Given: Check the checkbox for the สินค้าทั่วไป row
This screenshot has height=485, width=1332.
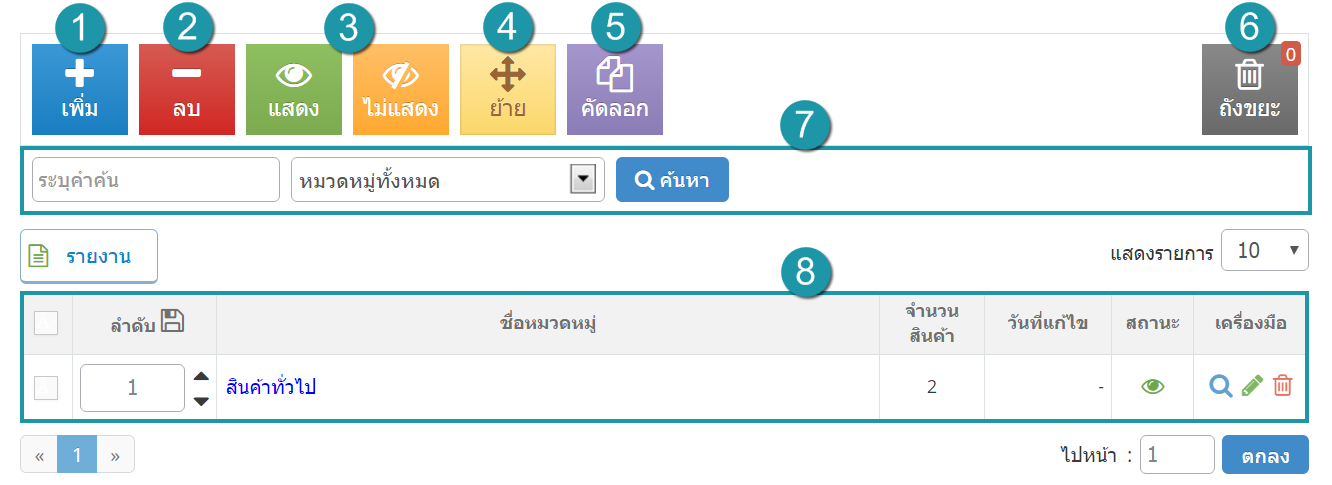Looking at the screenshot, I should click(x=46, y=388).
